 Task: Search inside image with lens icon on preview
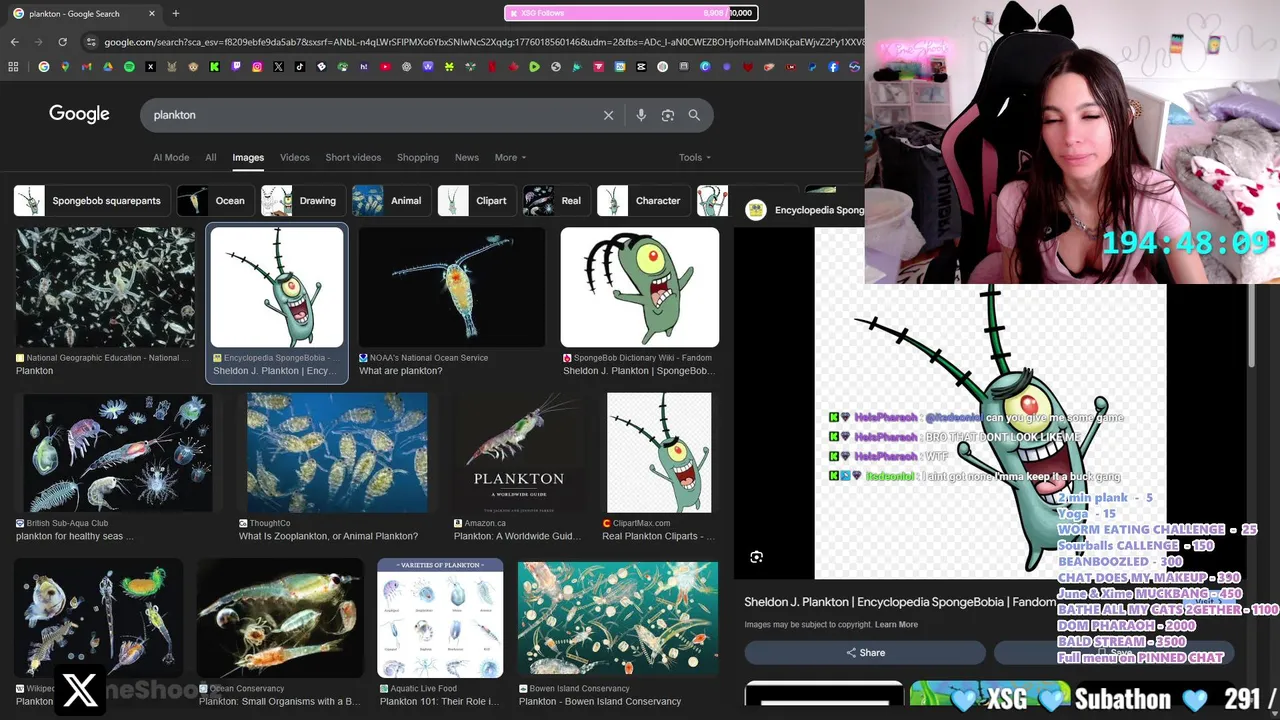[x=756, y=557]
